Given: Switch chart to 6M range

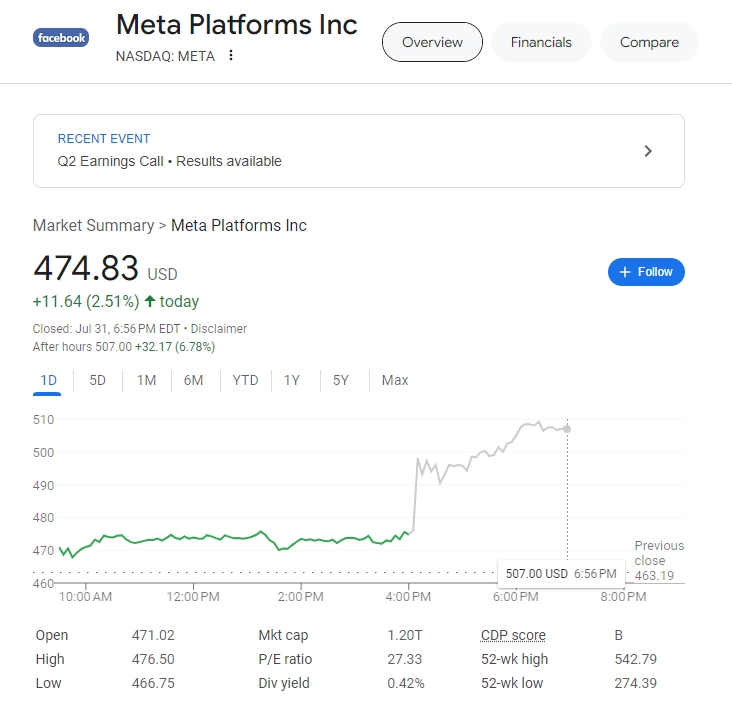Looking at the screenshot, I should click(193, 380).
